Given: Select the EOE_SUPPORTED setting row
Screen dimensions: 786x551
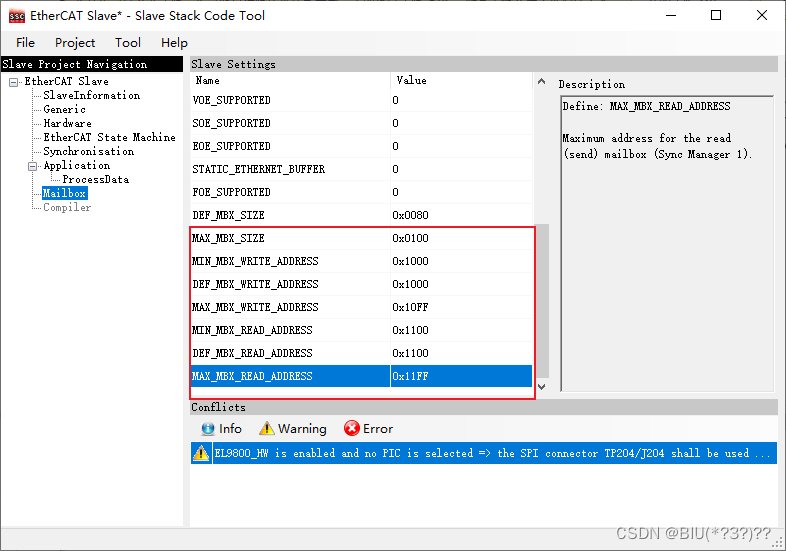Looking at the screenshot, I should click(x=361, y=146).
